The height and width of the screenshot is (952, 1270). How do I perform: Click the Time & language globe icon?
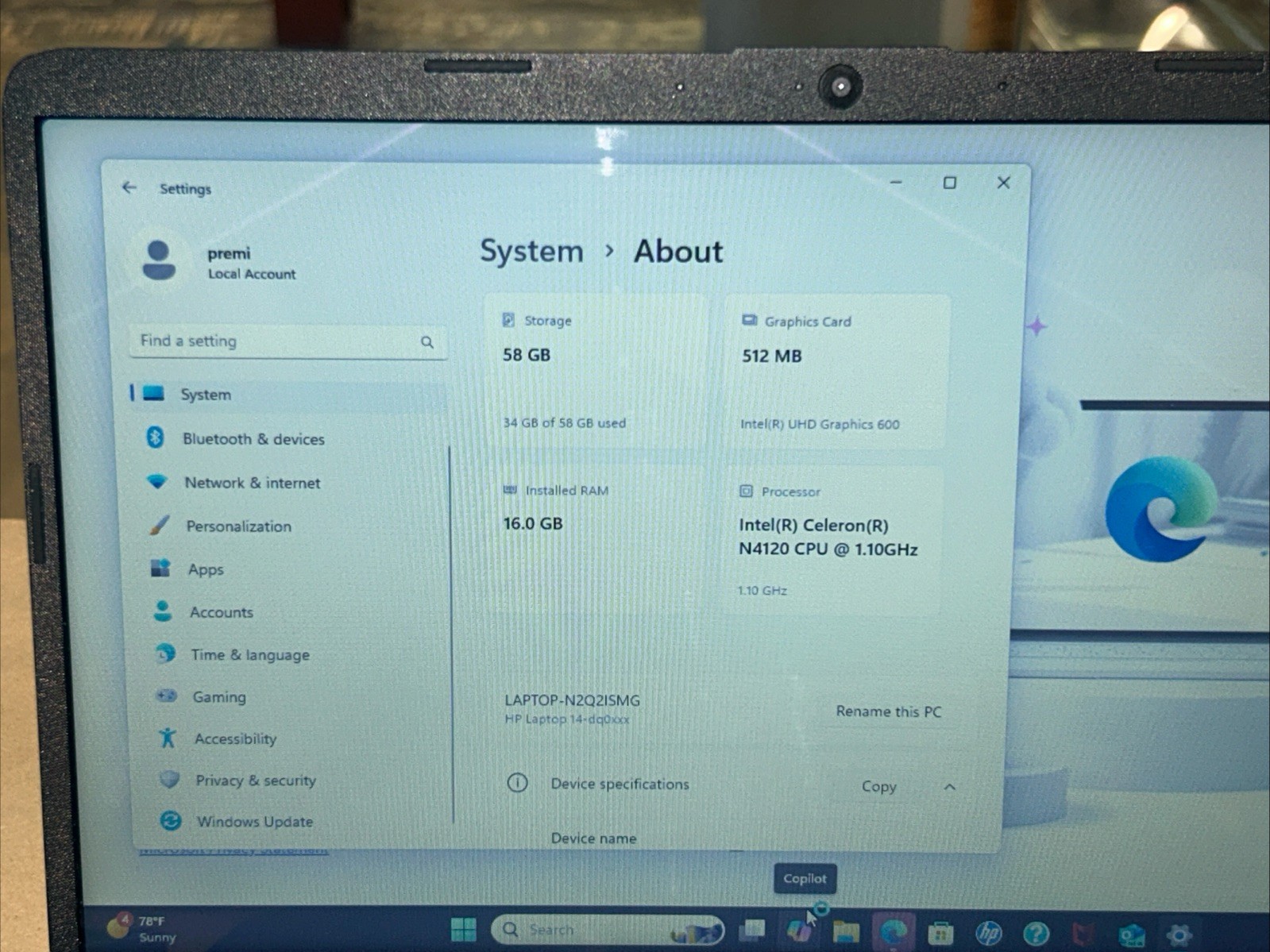165,653
